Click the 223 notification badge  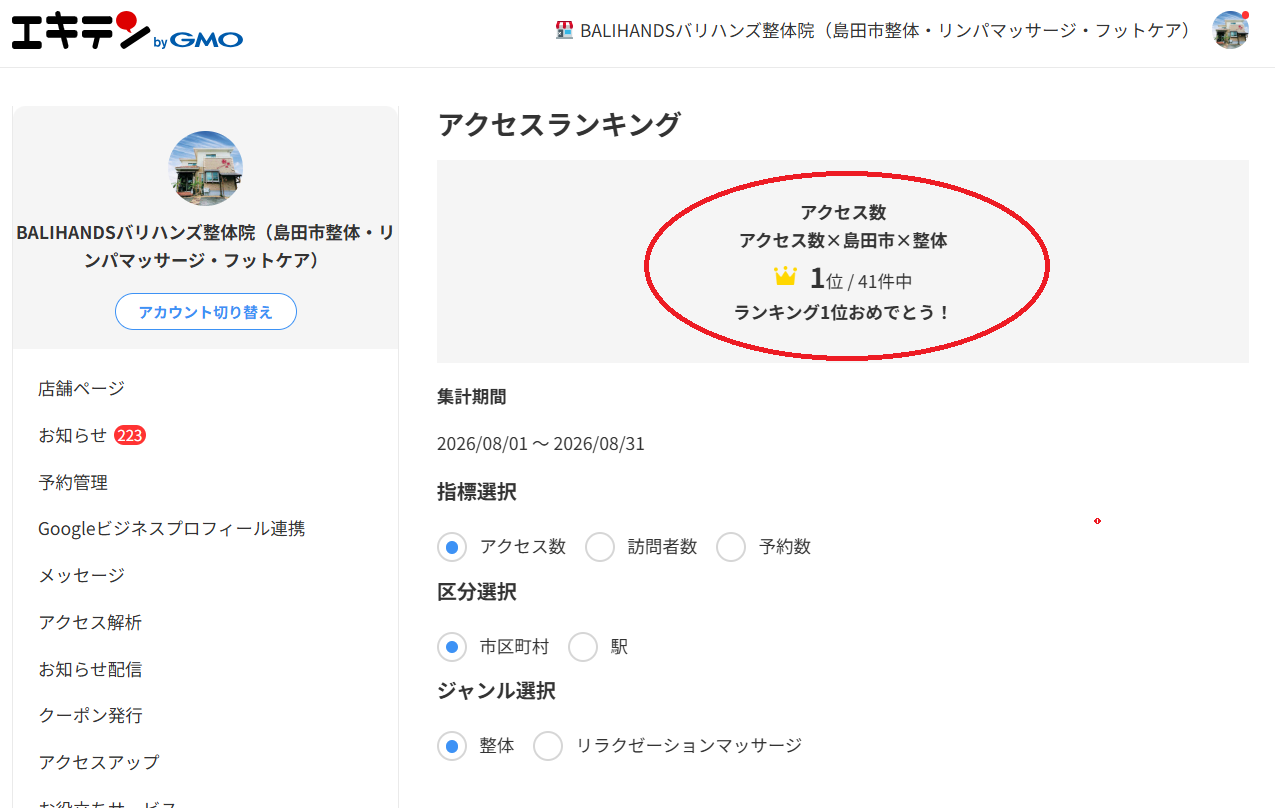(130, 435)
